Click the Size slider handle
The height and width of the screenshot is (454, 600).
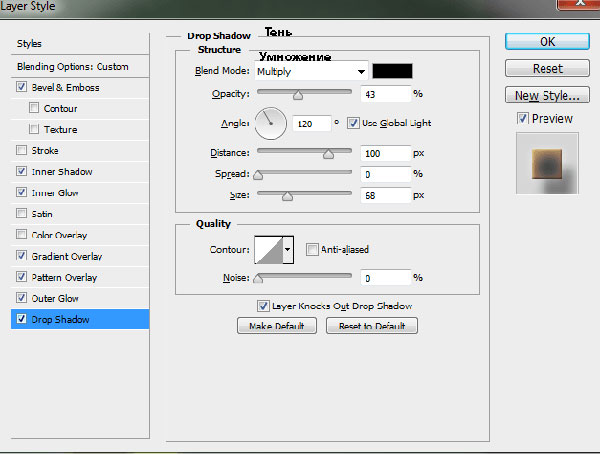point(287,196)
